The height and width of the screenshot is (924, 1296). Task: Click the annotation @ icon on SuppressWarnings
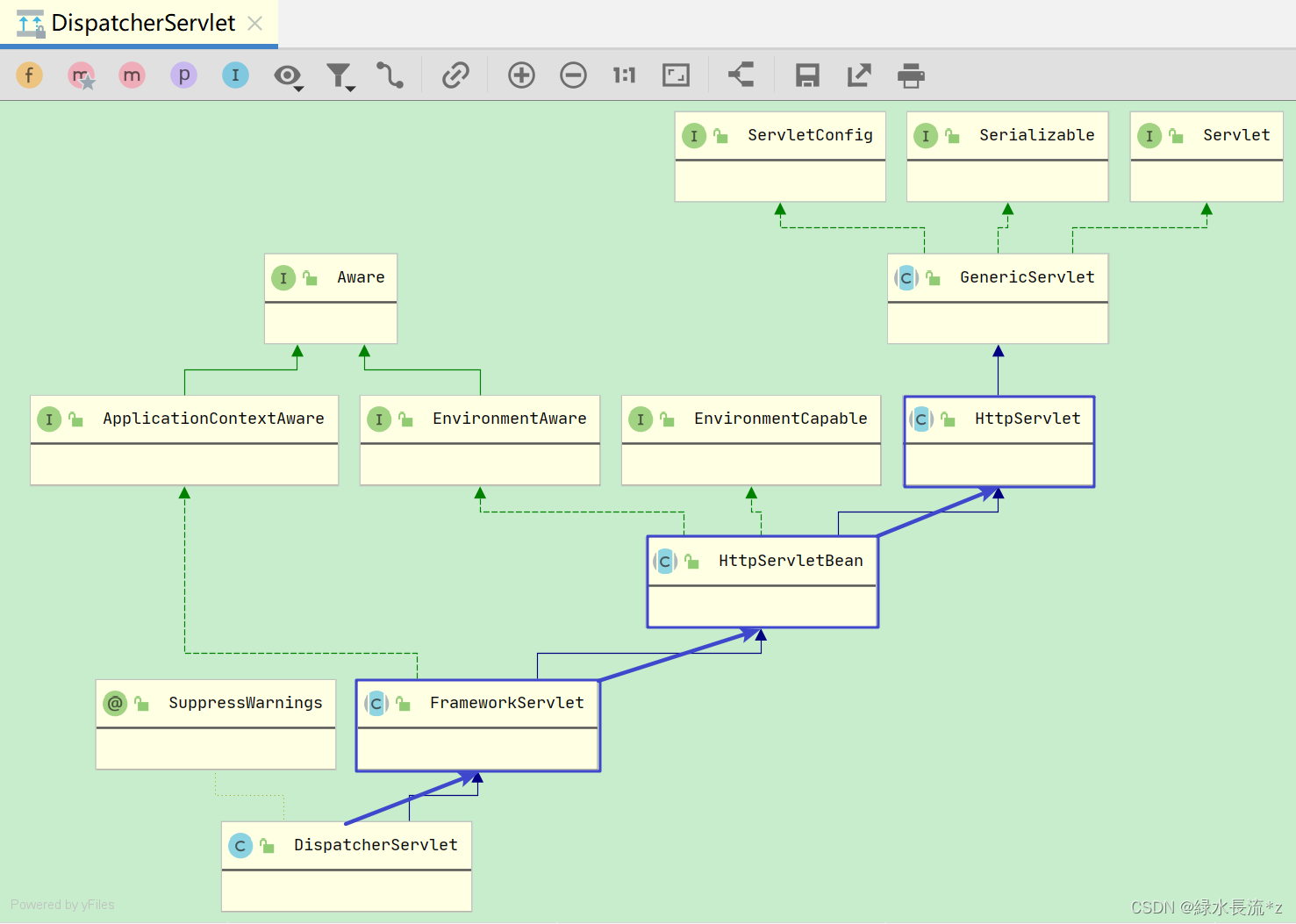coord(115,704)
